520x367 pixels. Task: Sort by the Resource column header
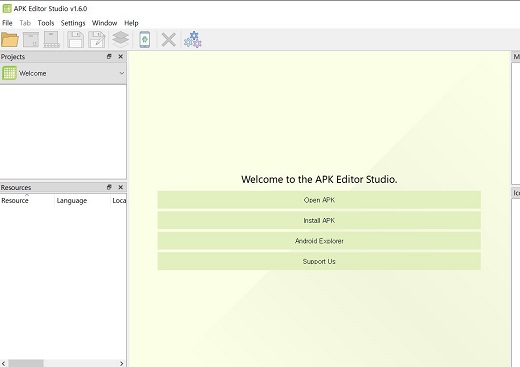[x=27, y=200]
